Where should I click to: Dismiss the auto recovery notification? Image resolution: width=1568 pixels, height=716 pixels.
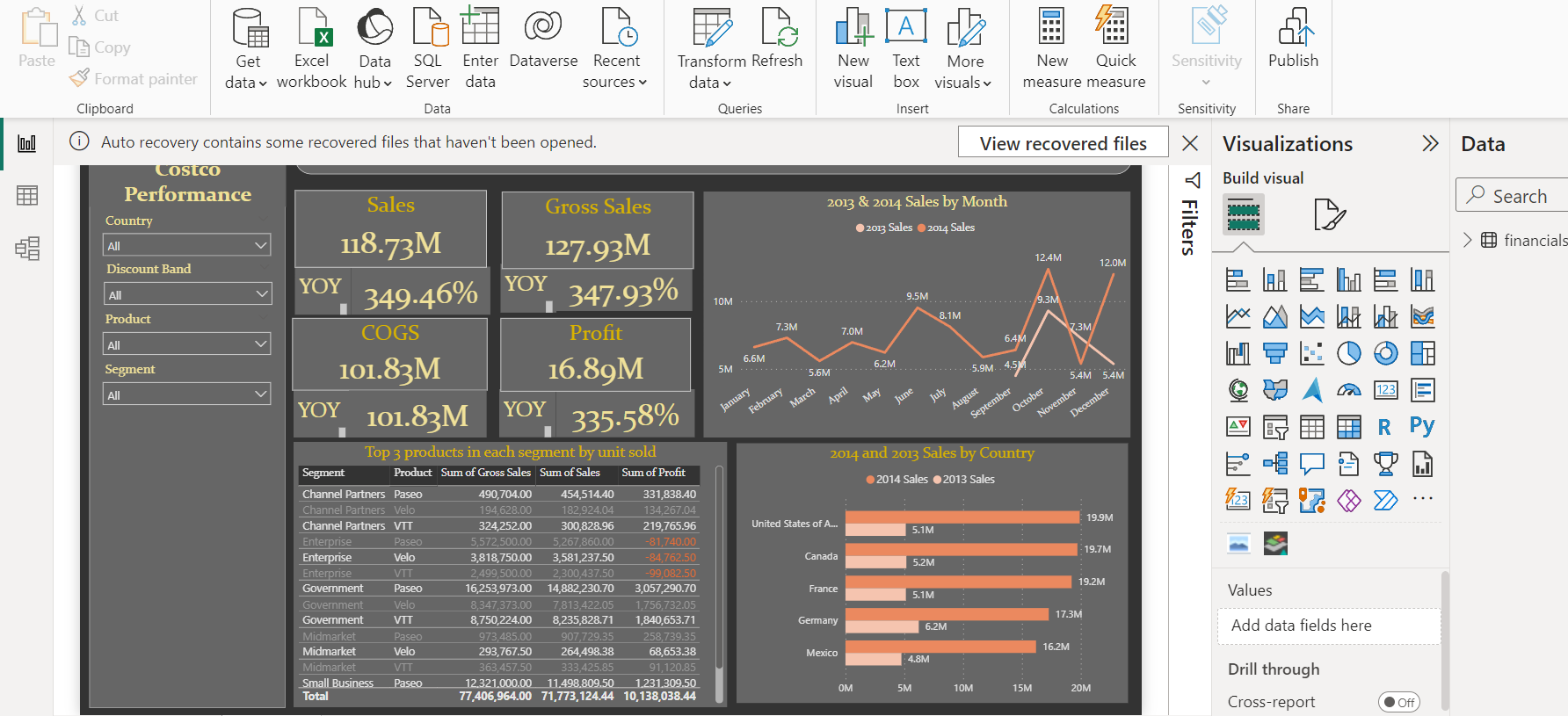[1190, 143]
